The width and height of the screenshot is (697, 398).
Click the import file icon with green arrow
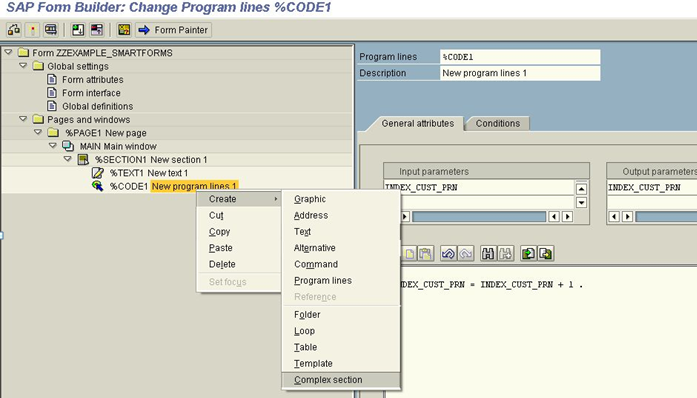tap(528, 253)
